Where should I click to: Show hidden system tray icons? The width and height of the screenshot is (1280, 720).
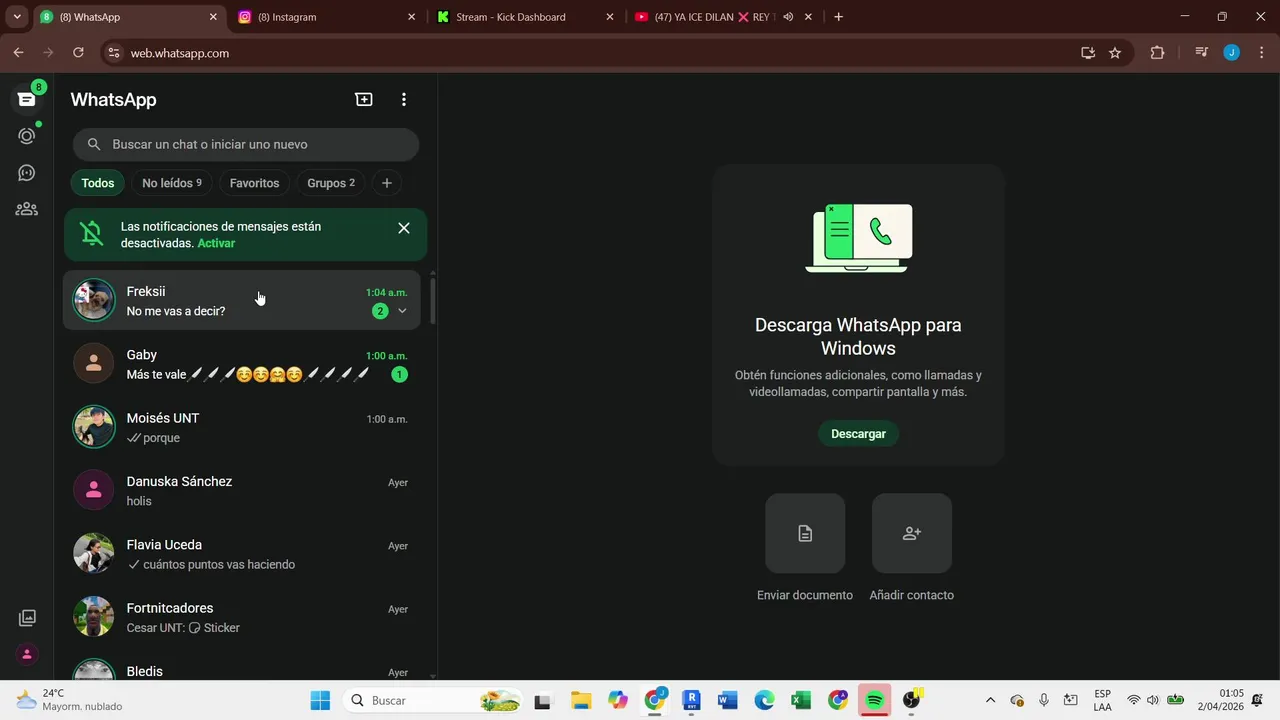990,700
